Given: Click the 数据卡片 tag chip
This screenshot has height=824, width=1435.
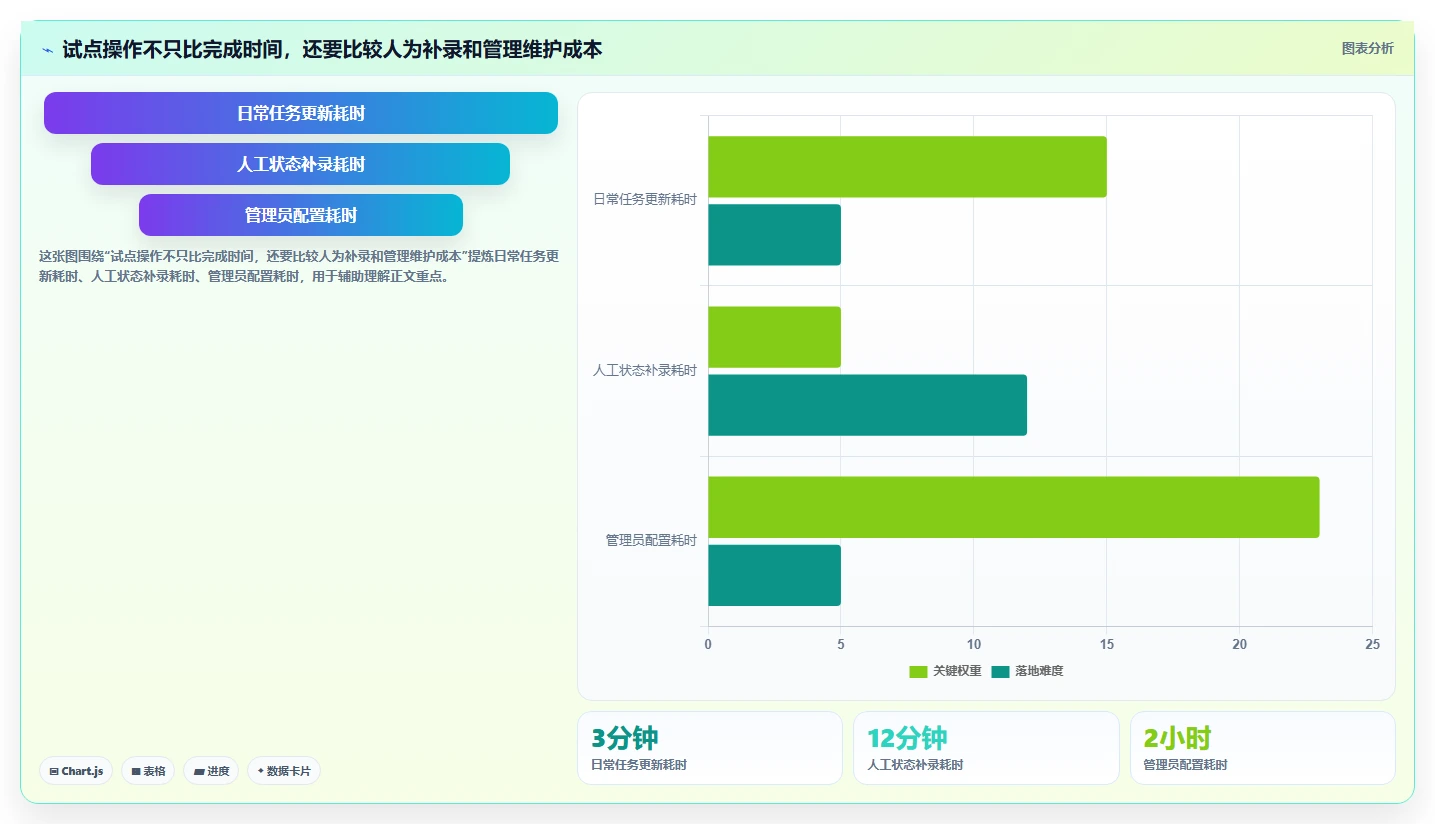Looking at the screenshot, I should pyautogui.click(x=284, y=771).
